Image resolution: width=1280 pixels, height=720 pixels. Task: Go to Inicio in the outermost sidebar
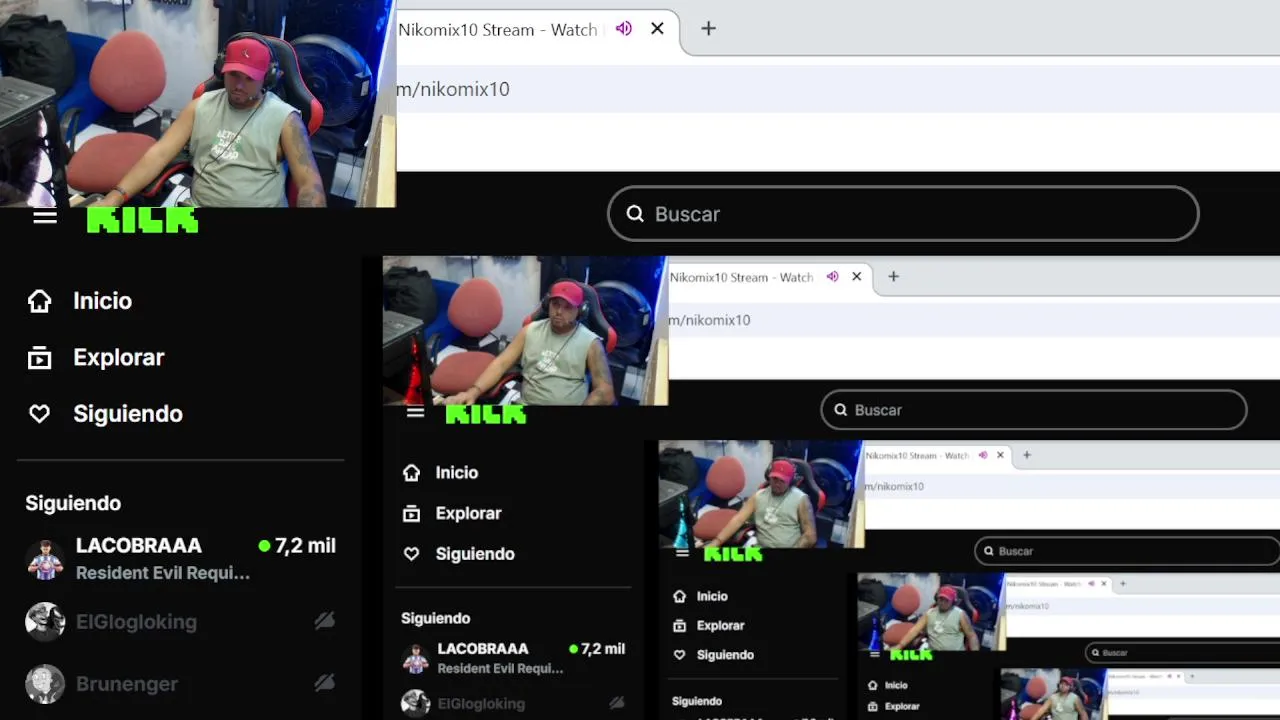[102, 301]
